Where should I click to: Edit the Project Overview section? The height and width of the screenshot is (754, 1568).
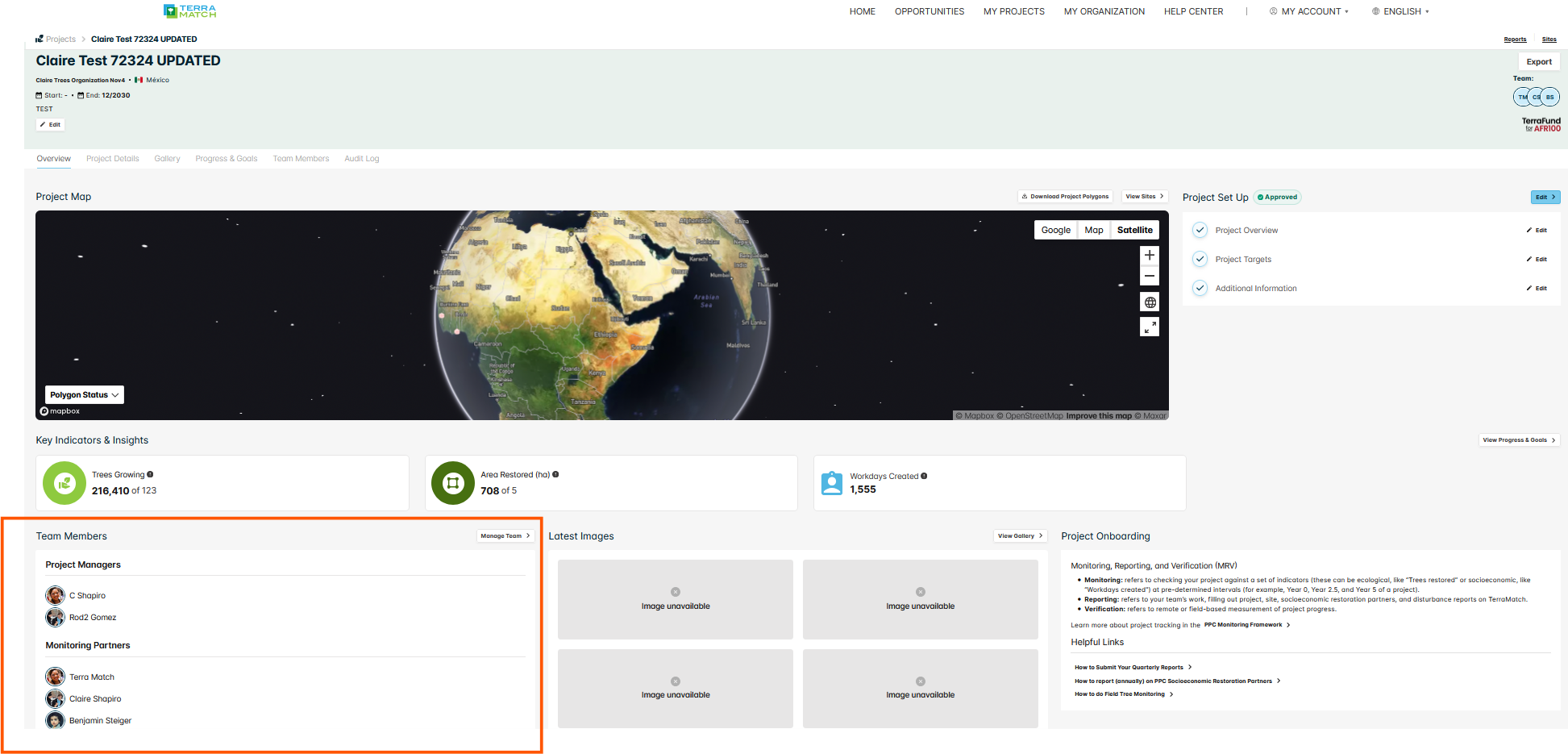pyautogui.click(x=1537, y=230)
